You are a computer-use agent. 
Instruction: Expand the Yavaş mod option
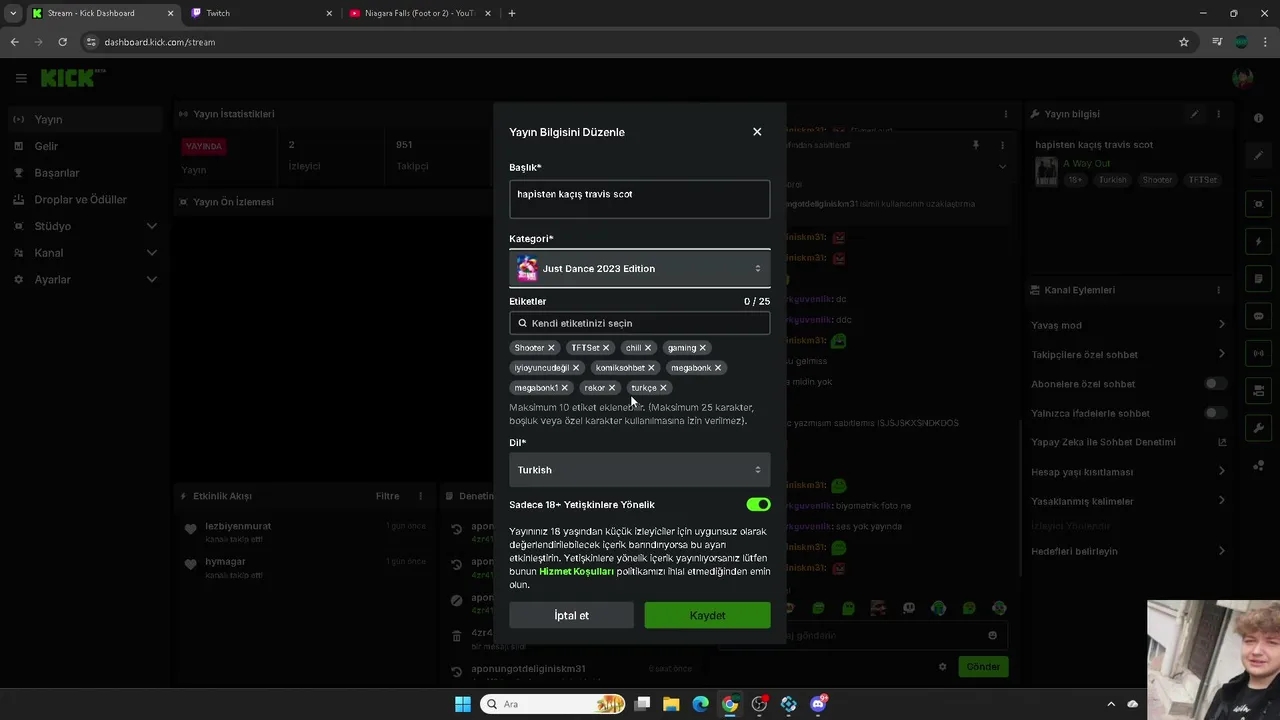(x=1128, y=325)
